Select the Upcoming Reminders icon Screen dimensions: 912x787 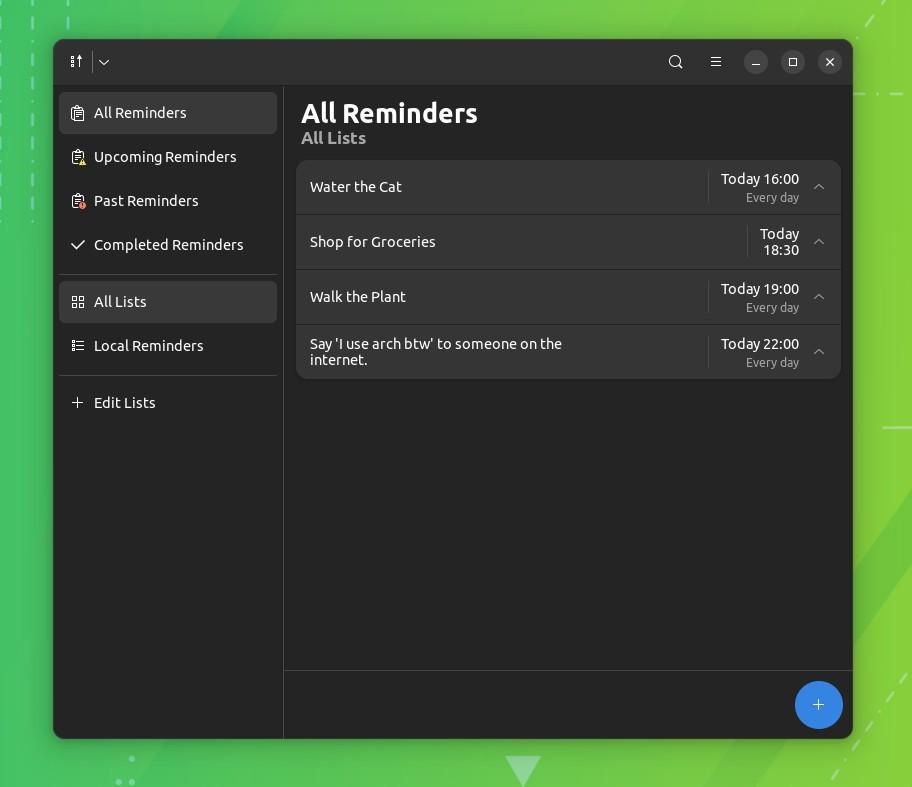click(x=77, y=157)
